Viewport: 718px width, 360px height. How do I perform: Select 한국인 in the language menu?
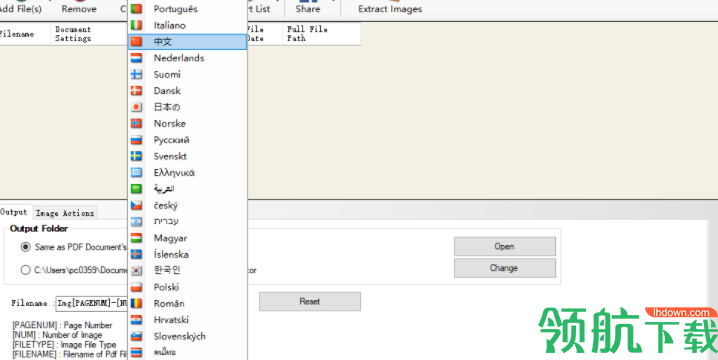tap(188, 271)
